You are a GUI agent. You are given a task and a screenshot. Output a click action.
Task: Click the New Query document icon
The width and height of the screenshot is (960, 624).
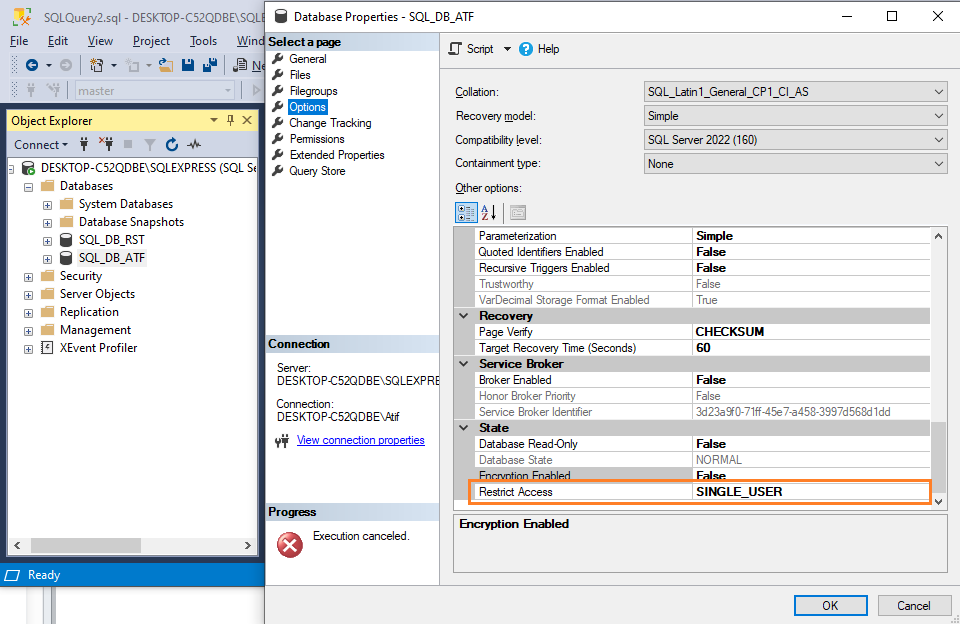(x=240, y=65)
